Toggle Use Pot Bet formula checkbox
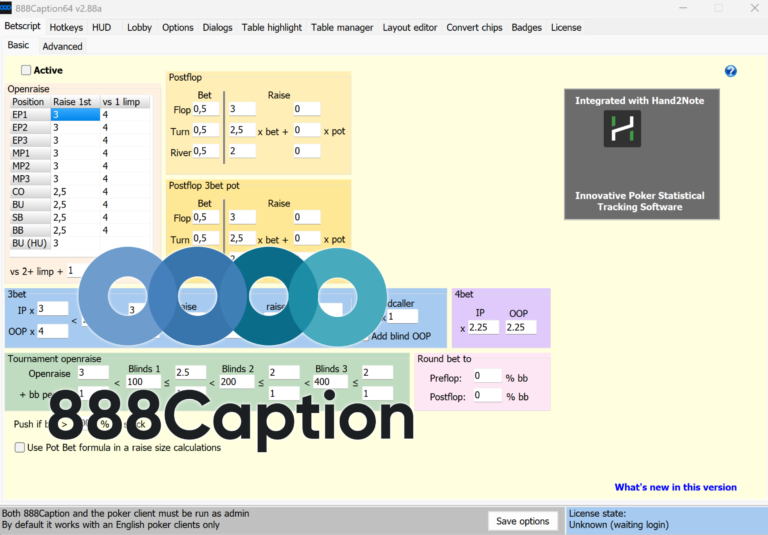The height and width of the screenshot is (535, 768). 20,447
